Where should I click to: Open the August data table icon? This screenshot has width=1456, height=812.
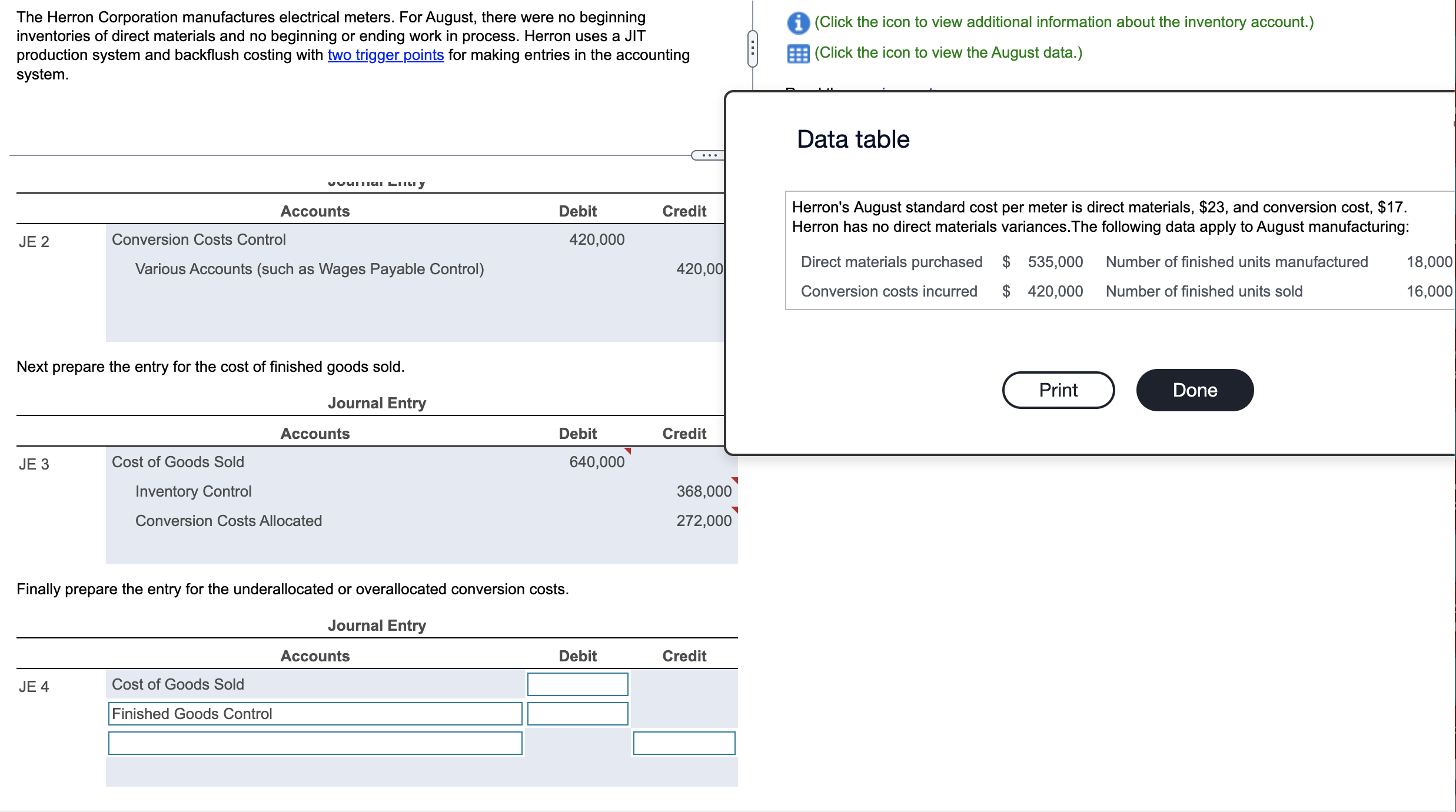click(797, 54)
